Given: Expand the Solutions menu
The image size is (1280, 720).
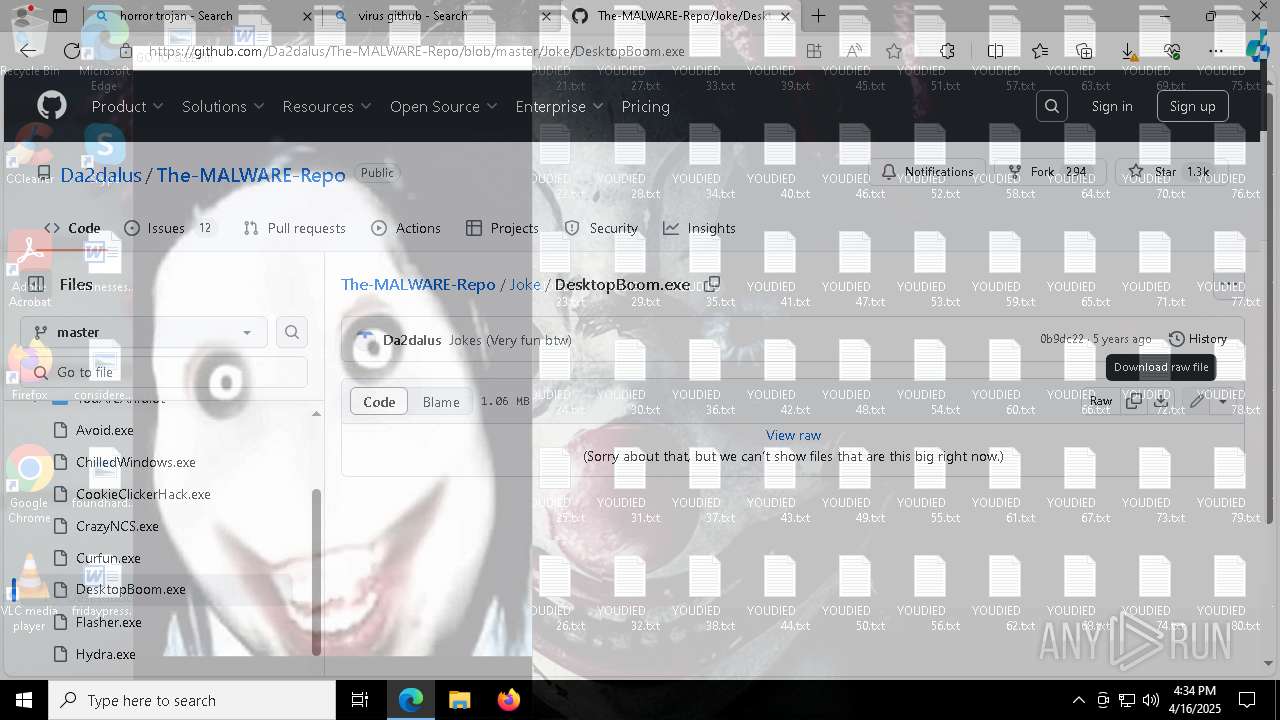Looking at the screenshot, I should pos(223,106).
